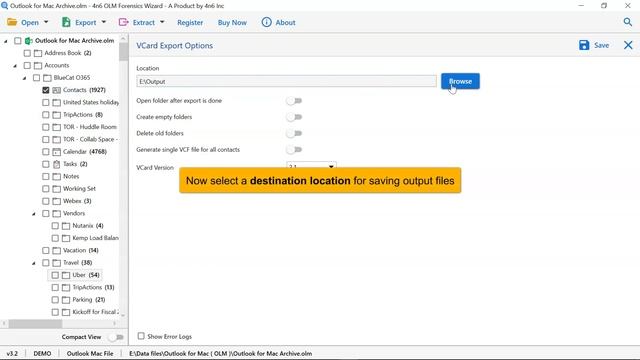Collapse the Travel tree node

point(34,263)
